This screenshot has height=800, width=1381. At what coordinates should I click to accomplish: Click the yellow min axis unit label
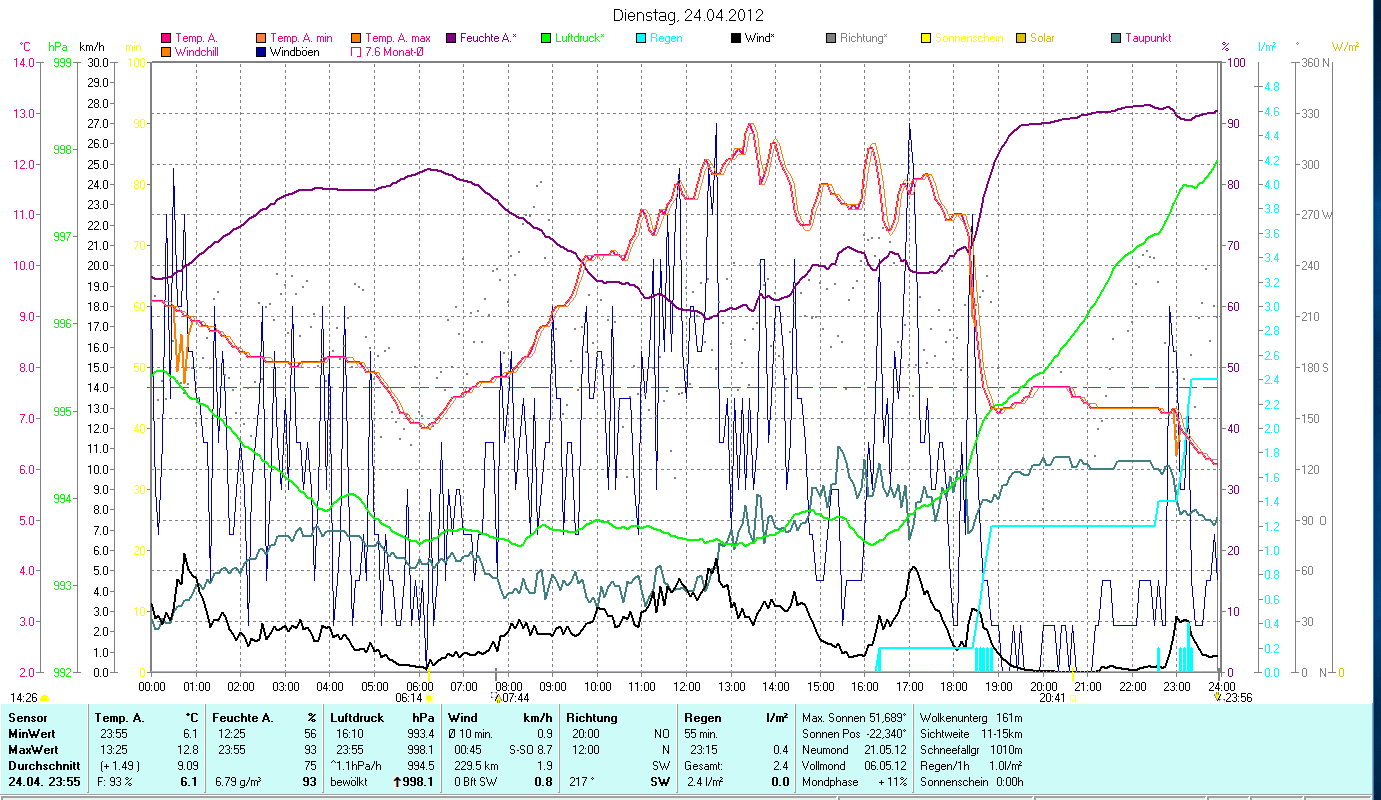tap(133, 47)
